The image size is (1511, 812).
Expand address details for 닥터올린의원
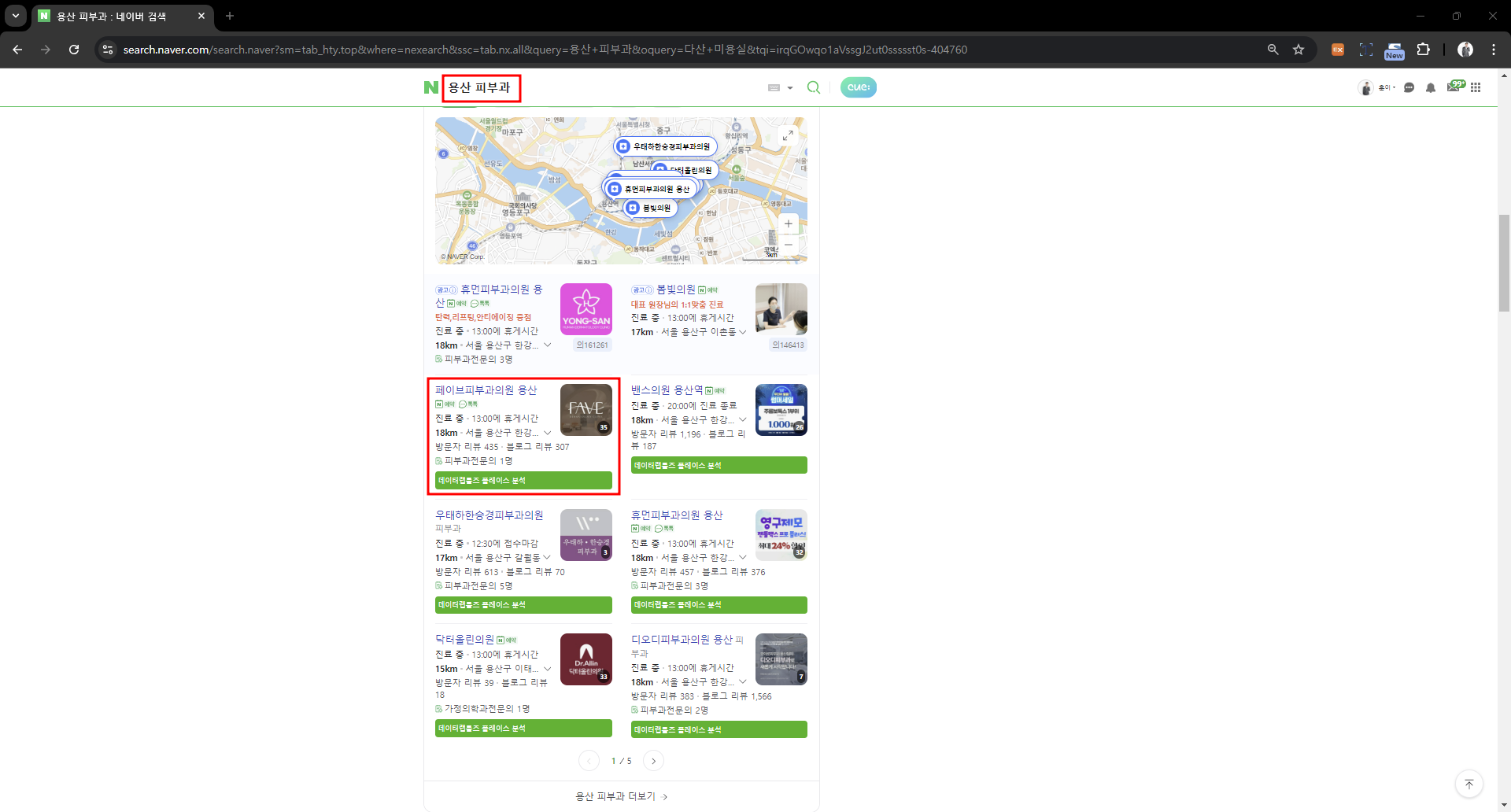548,669
